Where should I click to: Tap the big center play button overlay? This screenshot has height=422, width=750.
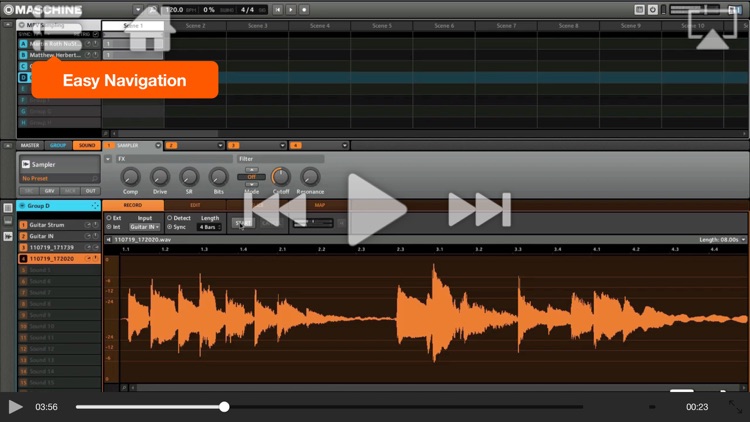click(x=377, y=210)
